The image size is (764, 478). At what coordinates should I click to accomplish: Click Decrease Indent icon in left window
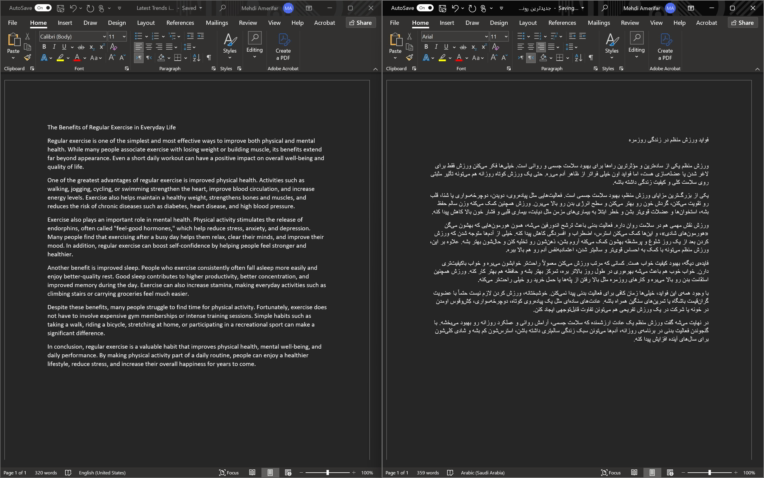pos(190,37)
